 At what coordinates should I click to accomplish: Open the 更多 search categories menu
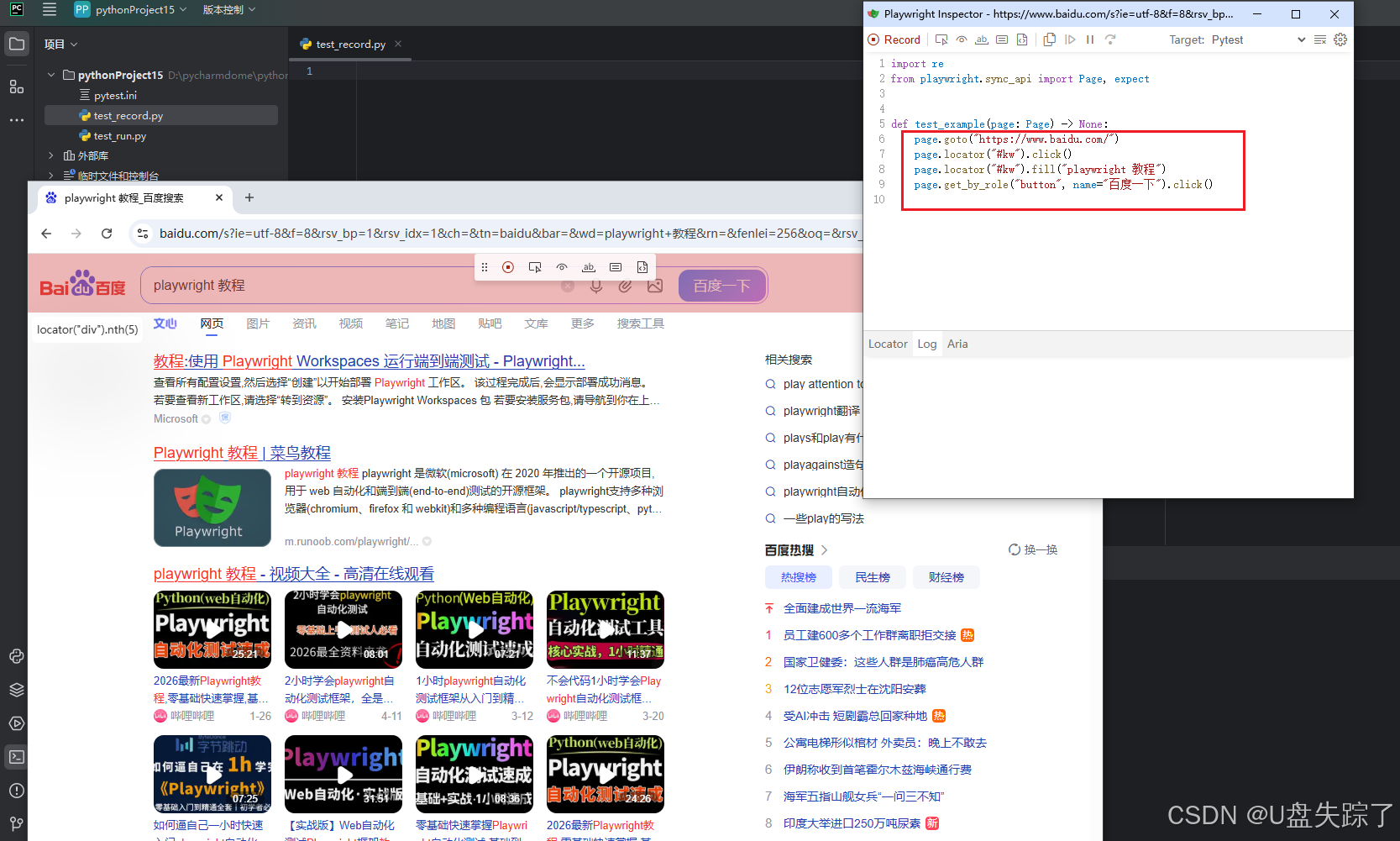(583, 323)
